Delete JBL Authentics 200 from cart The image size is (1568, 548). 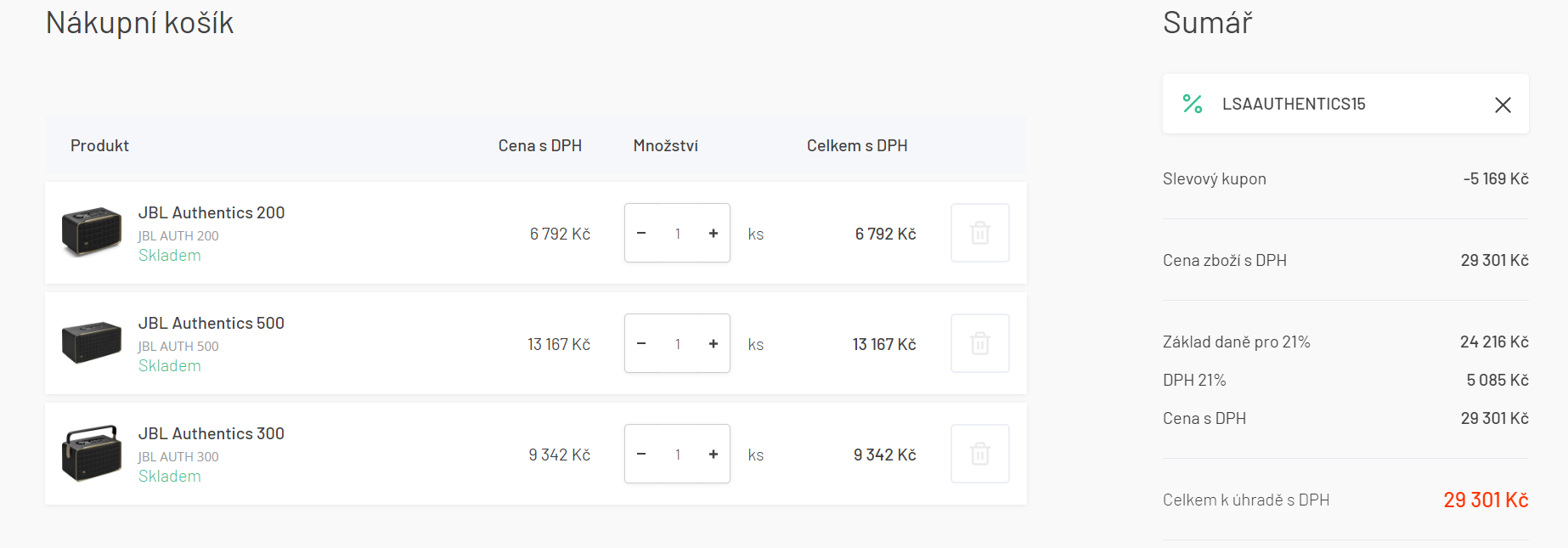coord(979,233)
